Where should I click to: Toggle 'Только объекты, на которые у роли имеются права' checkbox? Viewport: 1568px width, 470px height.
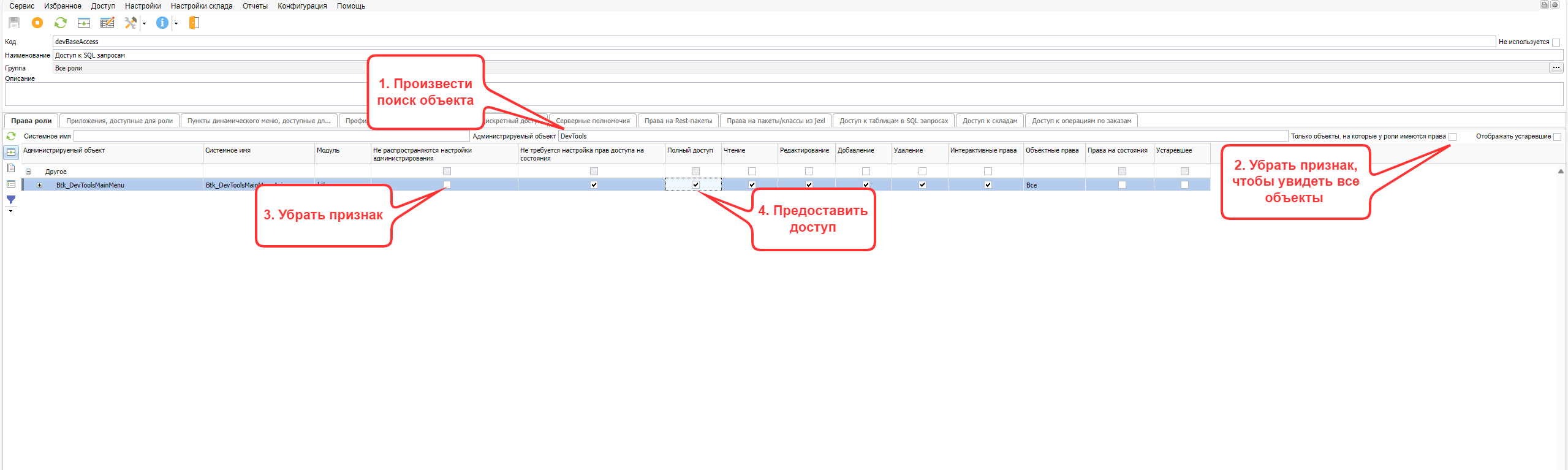[x=1452, y=137]
